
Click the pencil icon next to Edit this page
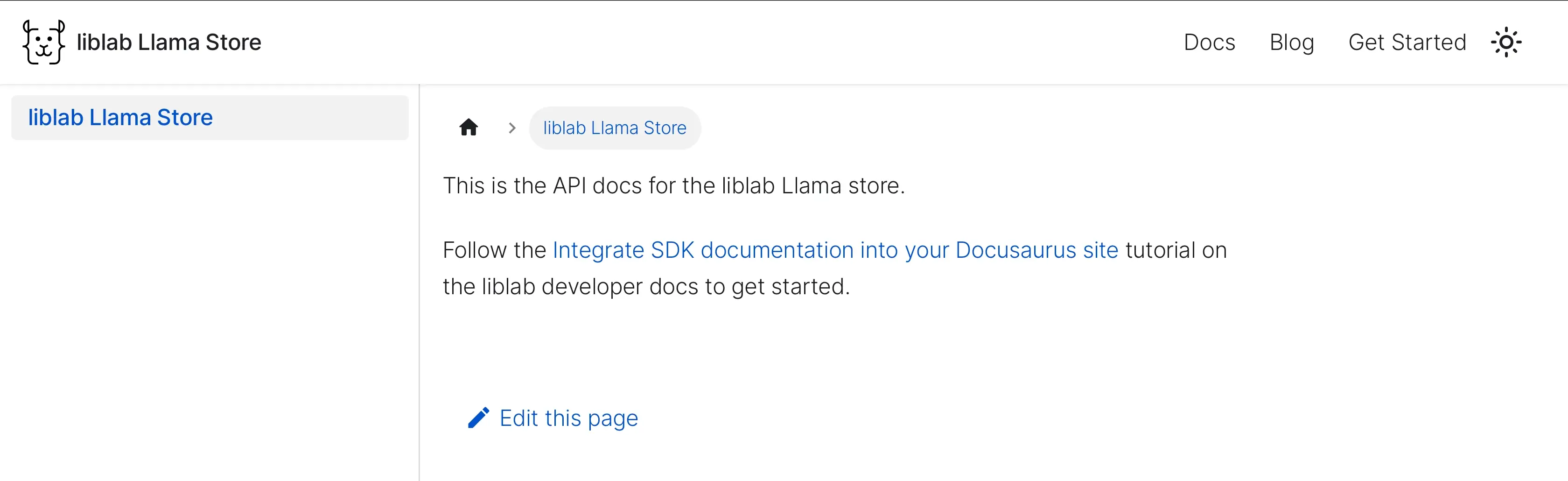click(478, 417)
